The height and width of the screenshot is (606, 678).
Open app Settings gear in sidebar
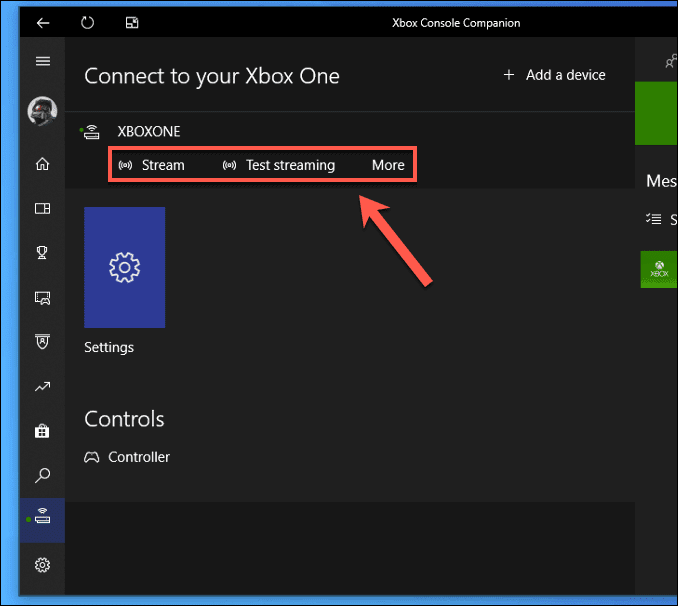coord(42,565)
